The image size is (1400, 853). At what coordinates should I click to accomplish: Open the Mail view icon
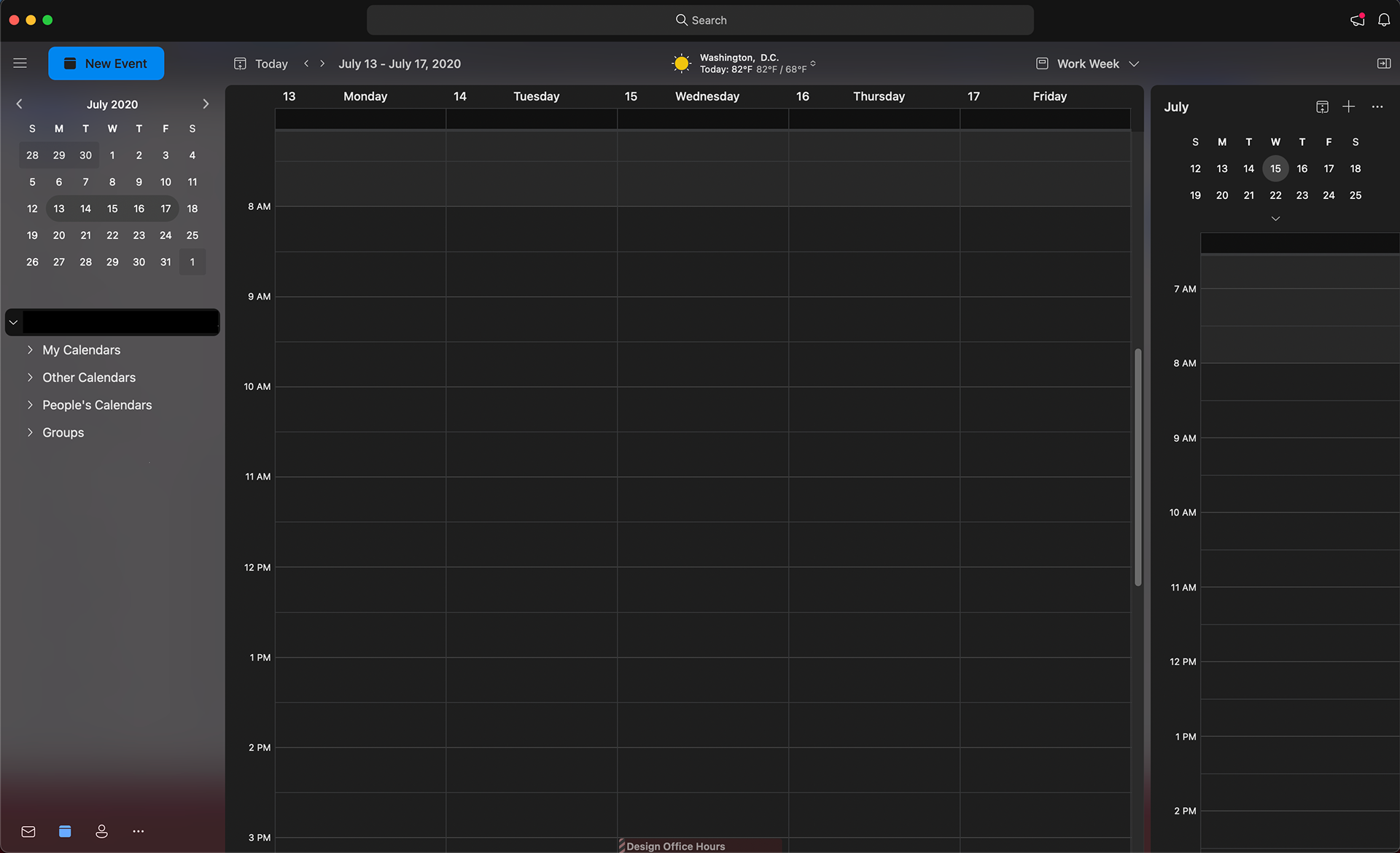tap(28, 831)
